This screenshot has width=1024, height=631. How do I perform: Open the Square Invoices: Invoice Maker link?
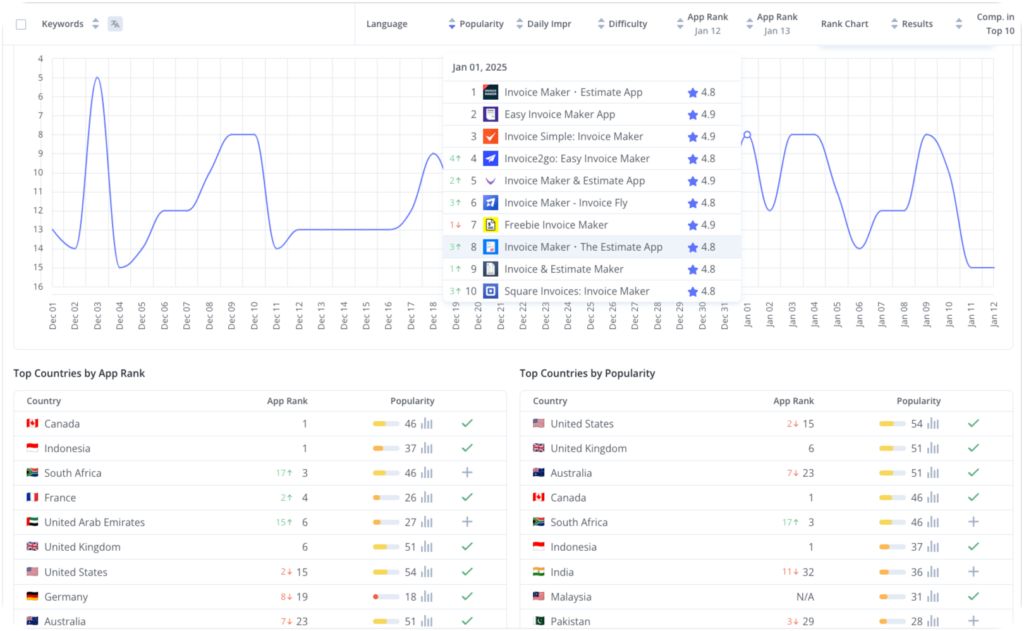click(x=577, y=291)
